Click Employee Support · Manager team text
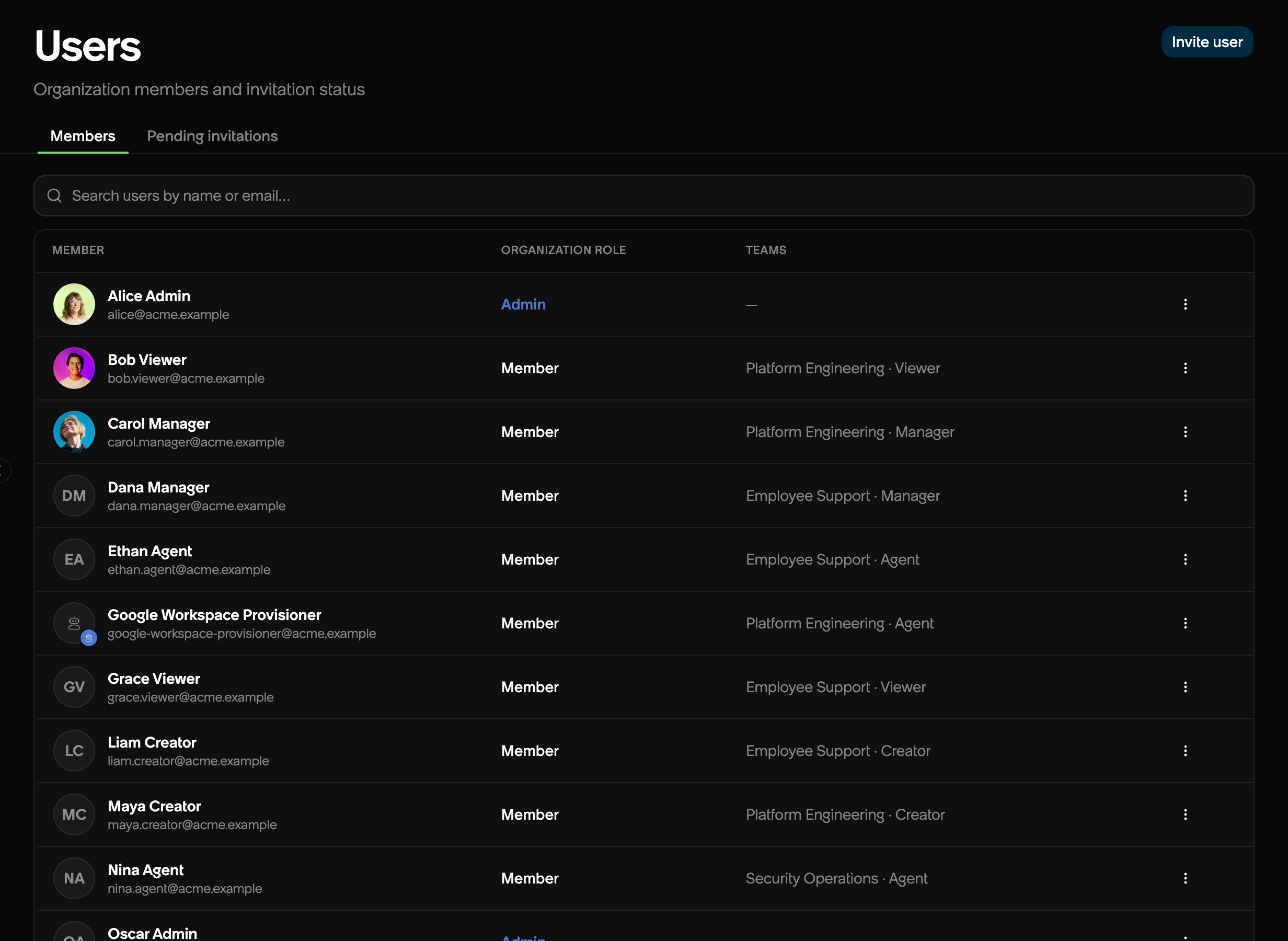Viewport: 1288px width, 941px height. [x=843, y=496]
